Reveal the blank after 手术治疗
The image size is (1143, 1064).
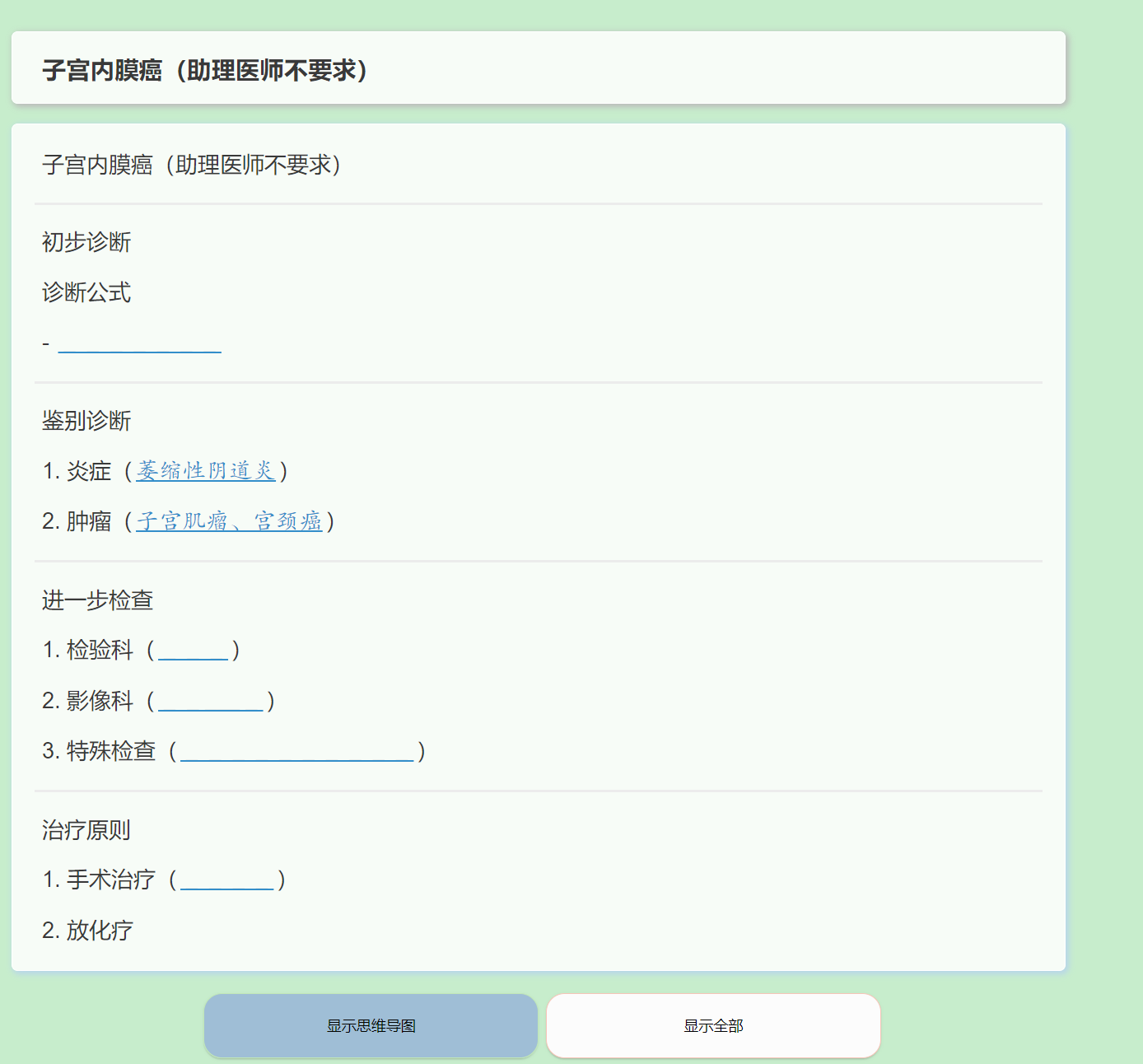pos(227,880)
